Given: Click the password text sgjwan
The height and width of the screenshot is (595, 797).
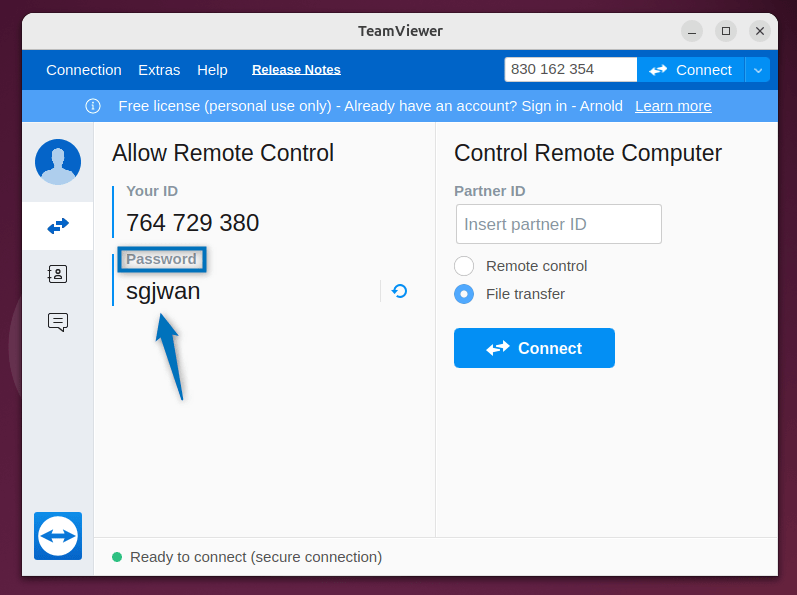Looking at the screenshot, I should (x=163, y=292).
